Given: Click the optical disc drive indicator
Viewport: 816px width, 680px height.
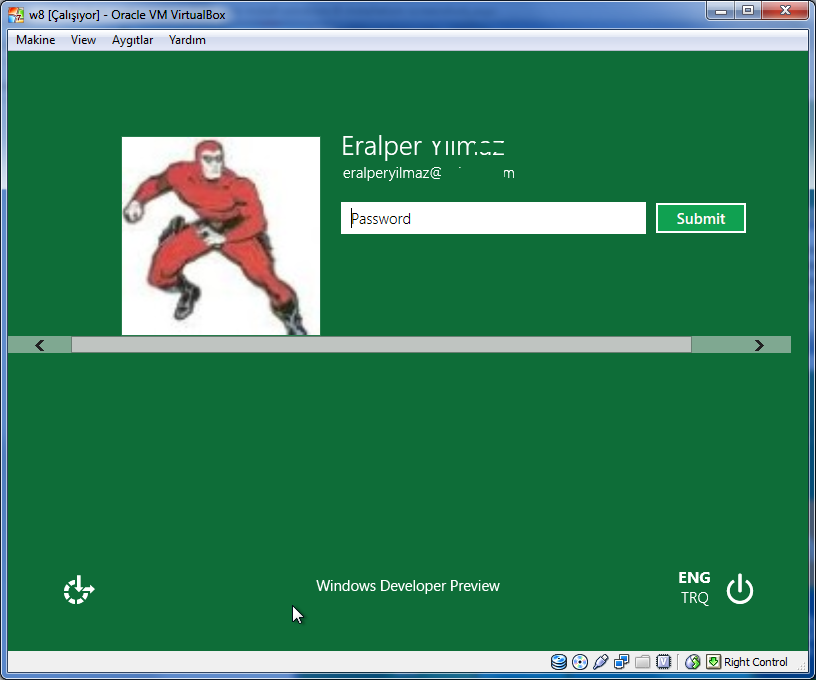Looking at the screenshot, I should pyautogui.click(x=580, y=662).
